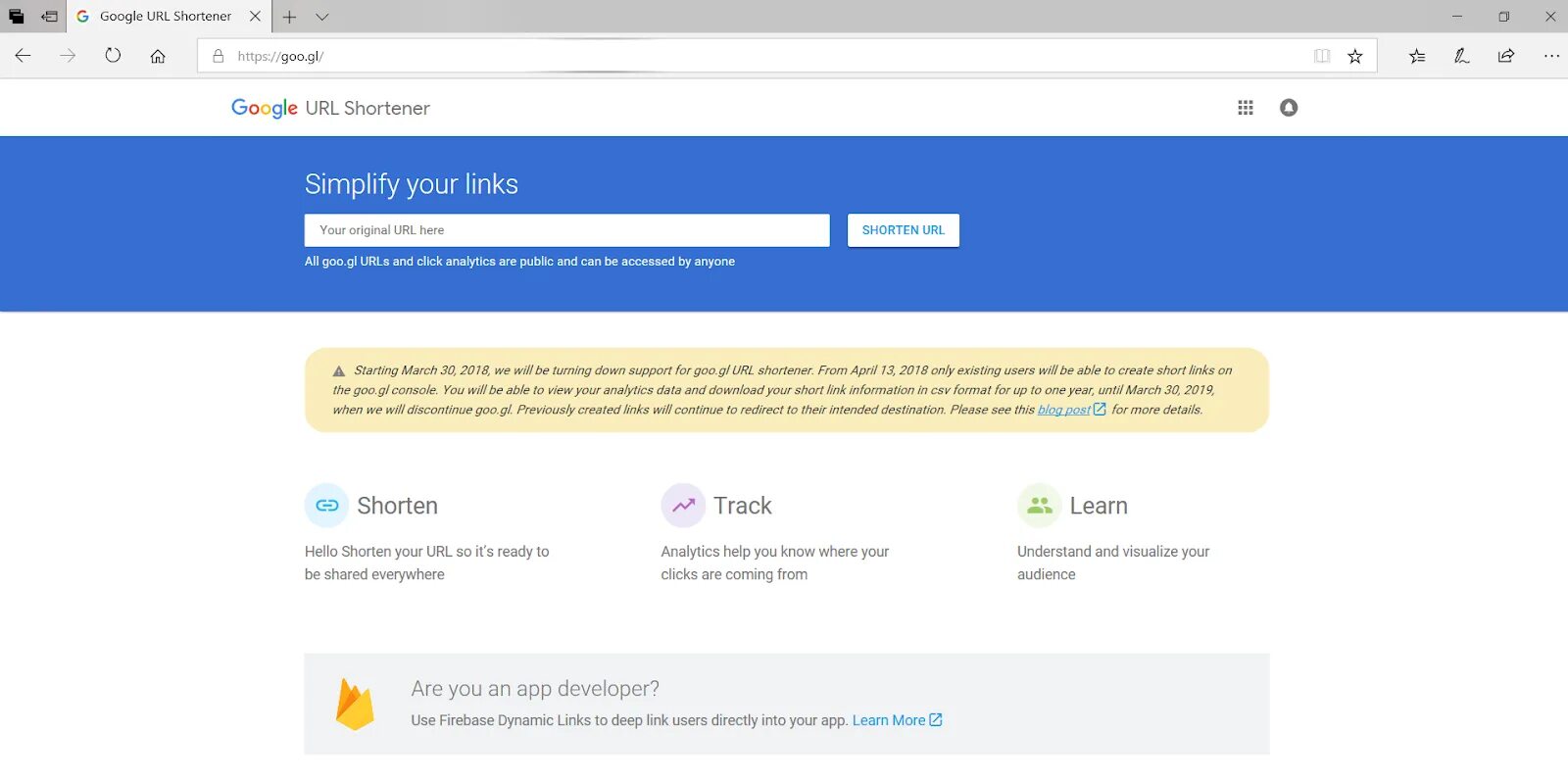Click the Shorten link icon

click(x=327, y=506)
